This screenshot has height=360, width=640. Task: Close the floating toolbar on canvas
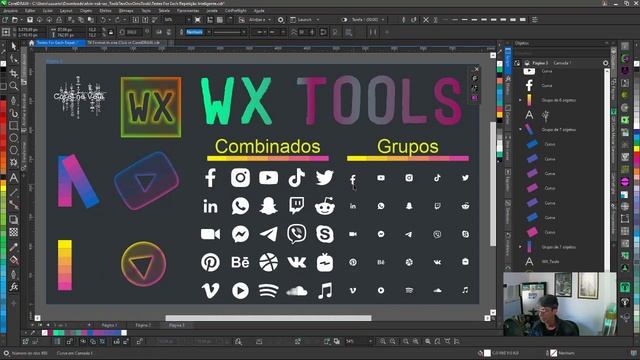point(476,69)
